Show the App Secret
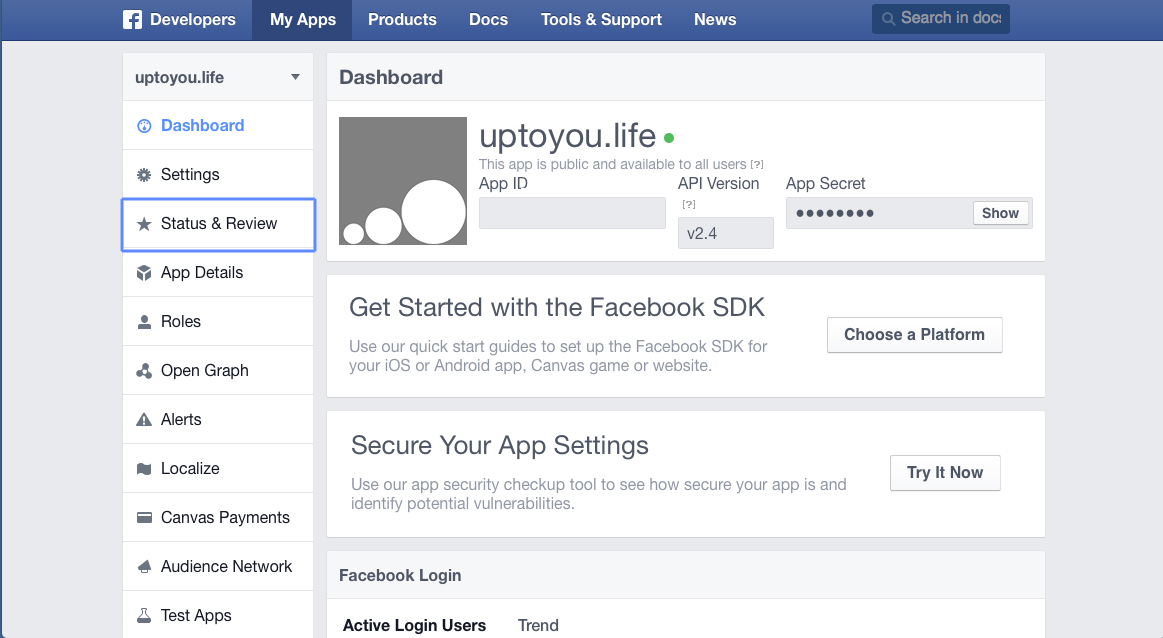This screenshot has height=638, width=1163. (x=1001, y=214)
